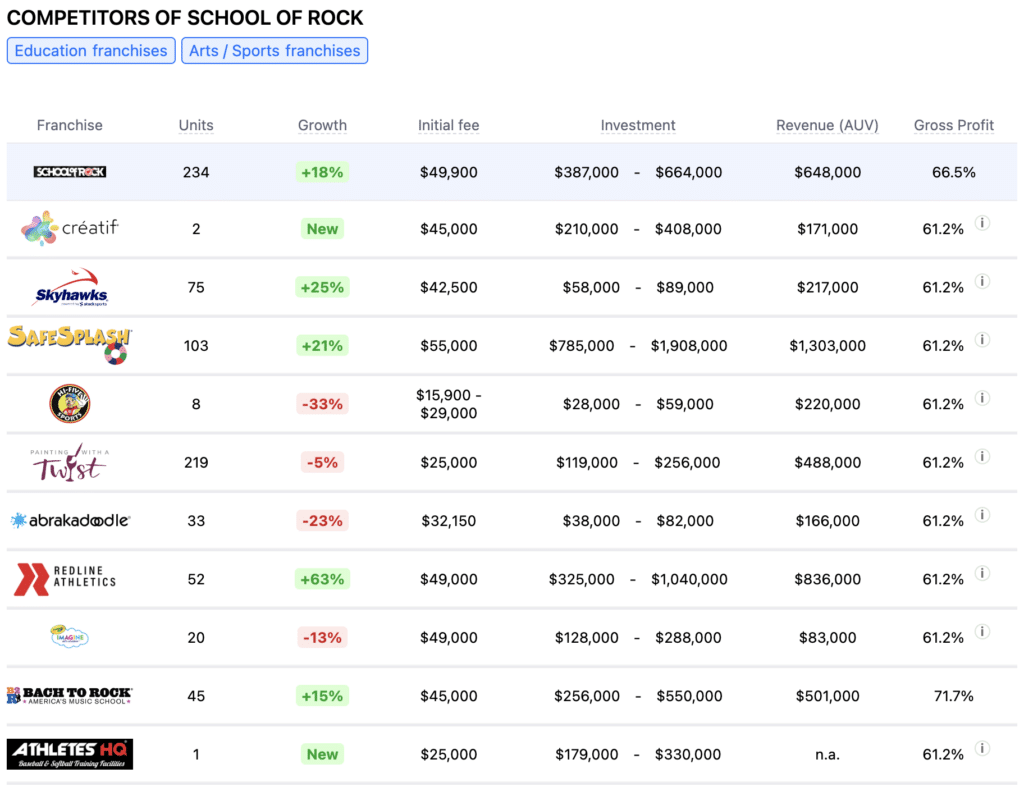The width and height of the screenshot is (1024, 796).
Task: Click the Gross Profit column header
Action: [x=953, y=125]
